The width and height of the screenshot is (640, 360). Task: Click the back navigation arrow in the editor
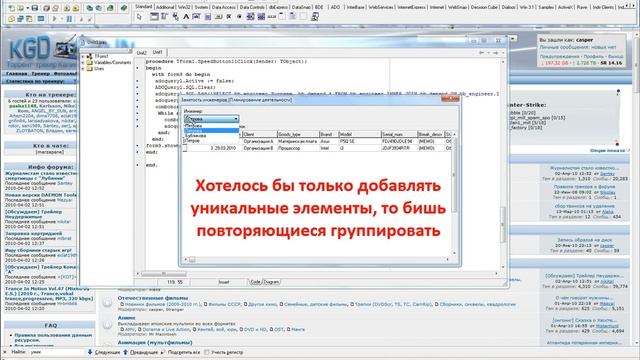click(482, 53)
